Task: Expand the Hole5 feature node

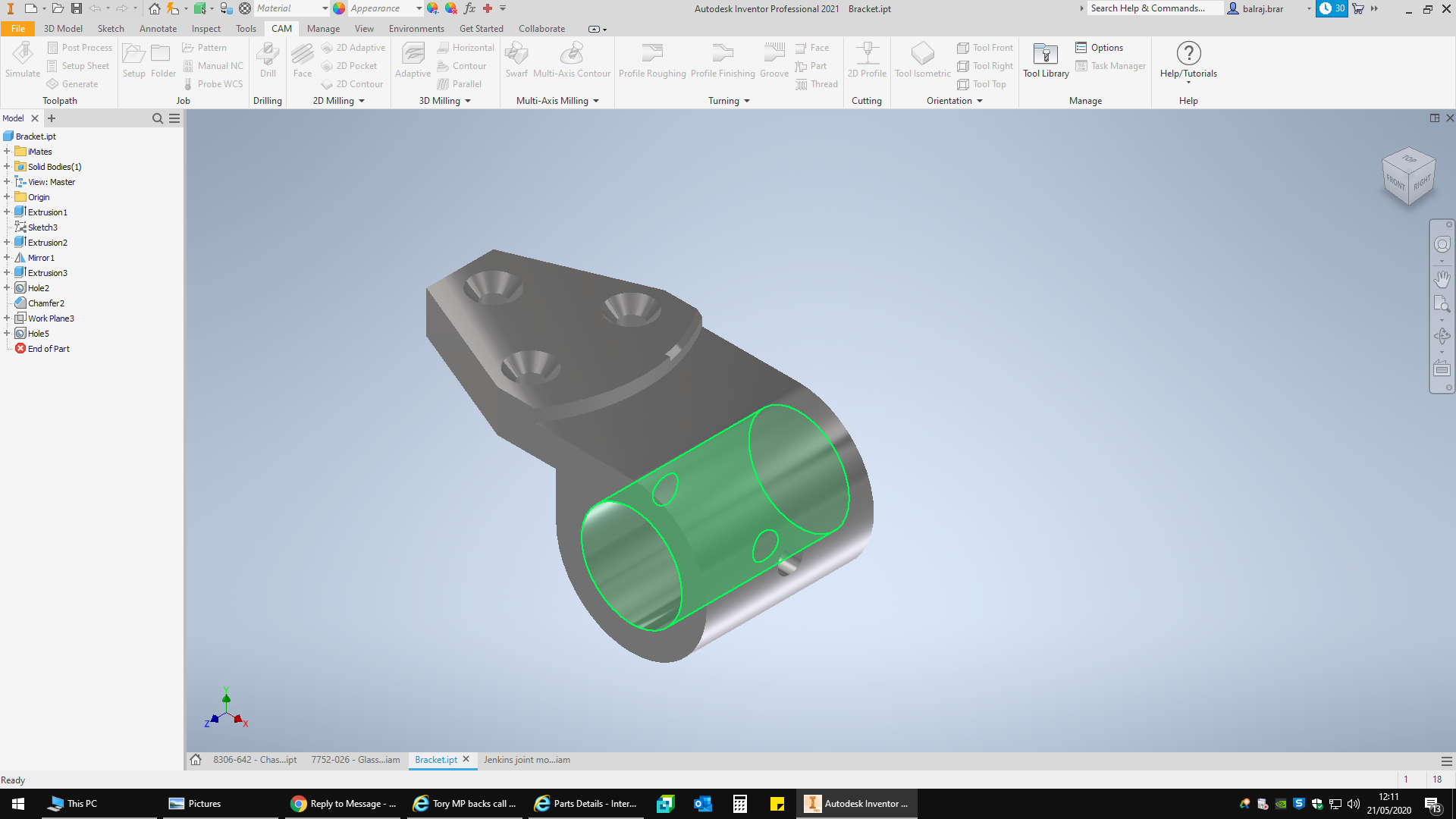Action: click(7, 334)
